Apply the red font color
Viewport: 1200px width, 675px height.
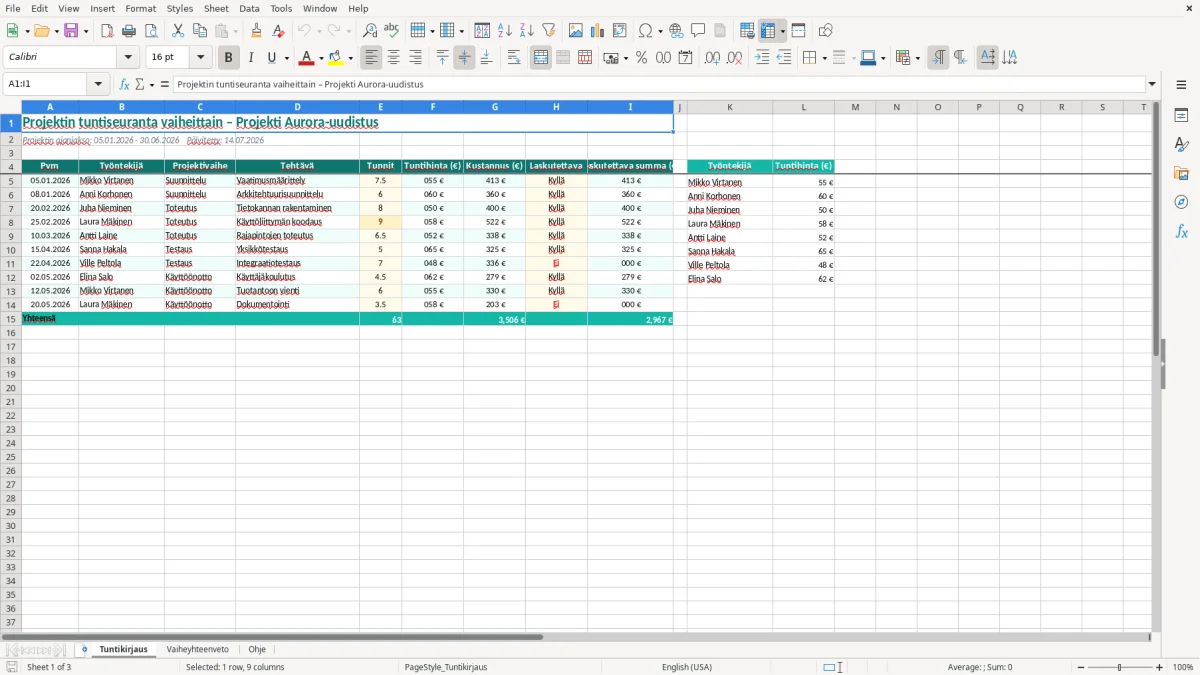[x=307, y=58]
